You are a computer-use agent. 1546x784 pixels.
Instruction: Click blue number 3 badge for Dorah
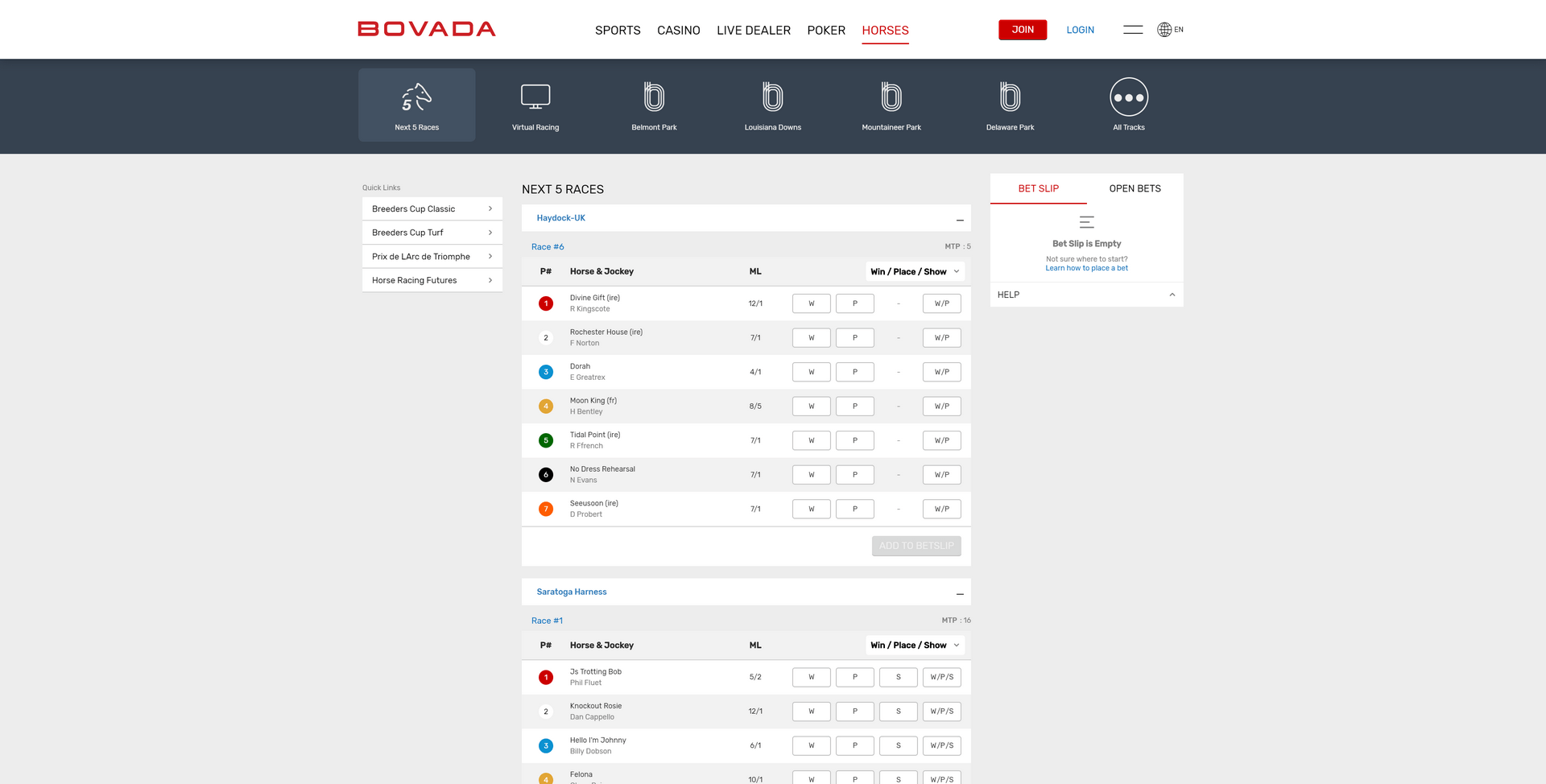coord(546,372)
